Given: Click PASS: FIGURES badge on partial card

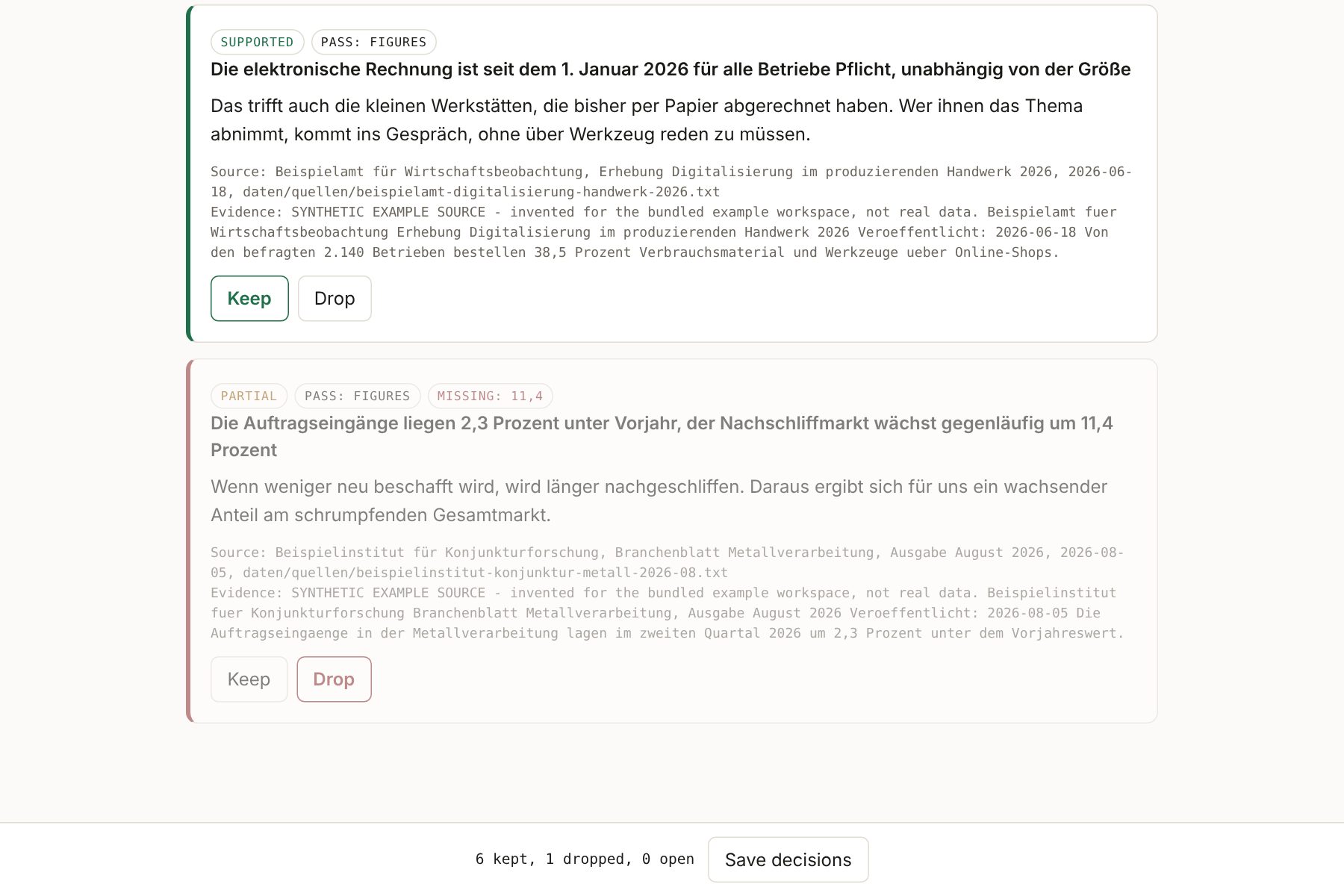Looking at the screenshot, I should click(x=357, y=396).
